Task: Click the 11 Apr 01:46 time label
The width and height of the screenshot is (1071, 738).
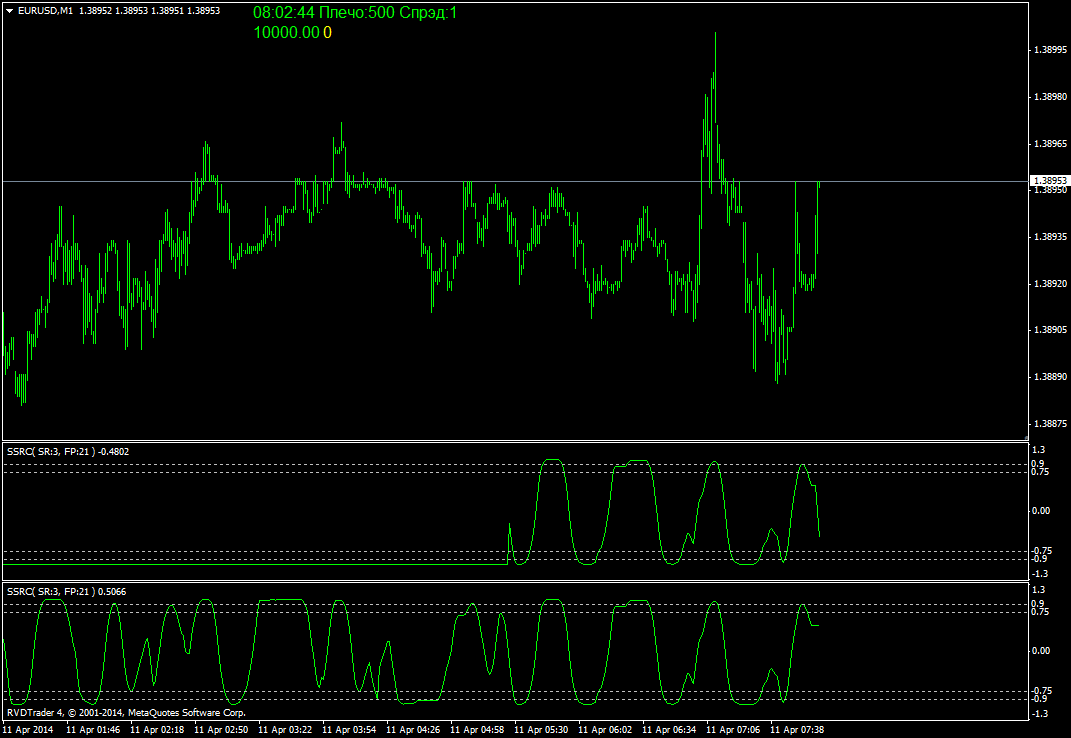Action: [x=93, y=730]
